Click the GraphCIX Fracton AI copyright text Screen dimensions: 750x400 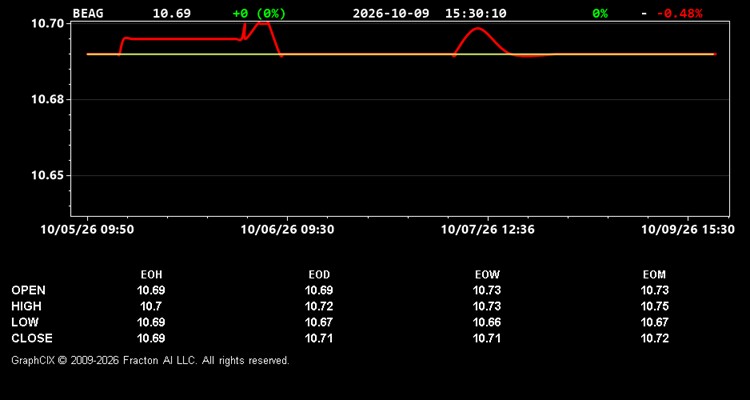coord(150,360)
